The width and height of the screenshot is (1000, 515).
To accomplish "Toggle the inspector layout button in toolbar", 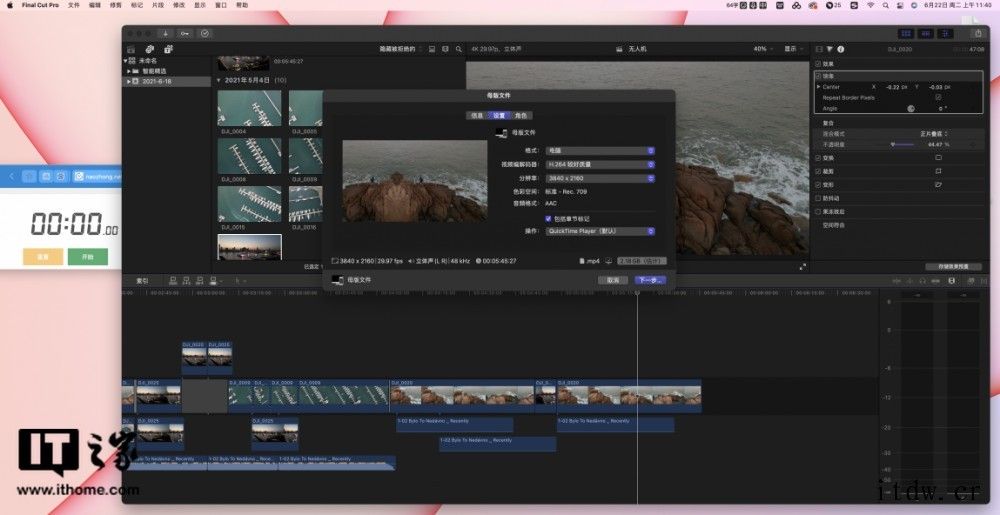I will (x=946, y=33).
